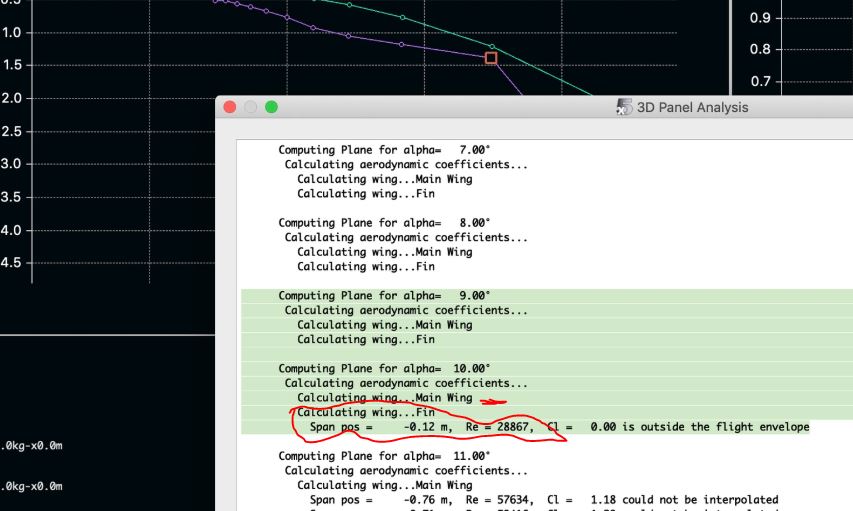Screen dimensions: 853x511
Task: Close the 3D Panel Analysis window
Action: click(x=230, y=107)
